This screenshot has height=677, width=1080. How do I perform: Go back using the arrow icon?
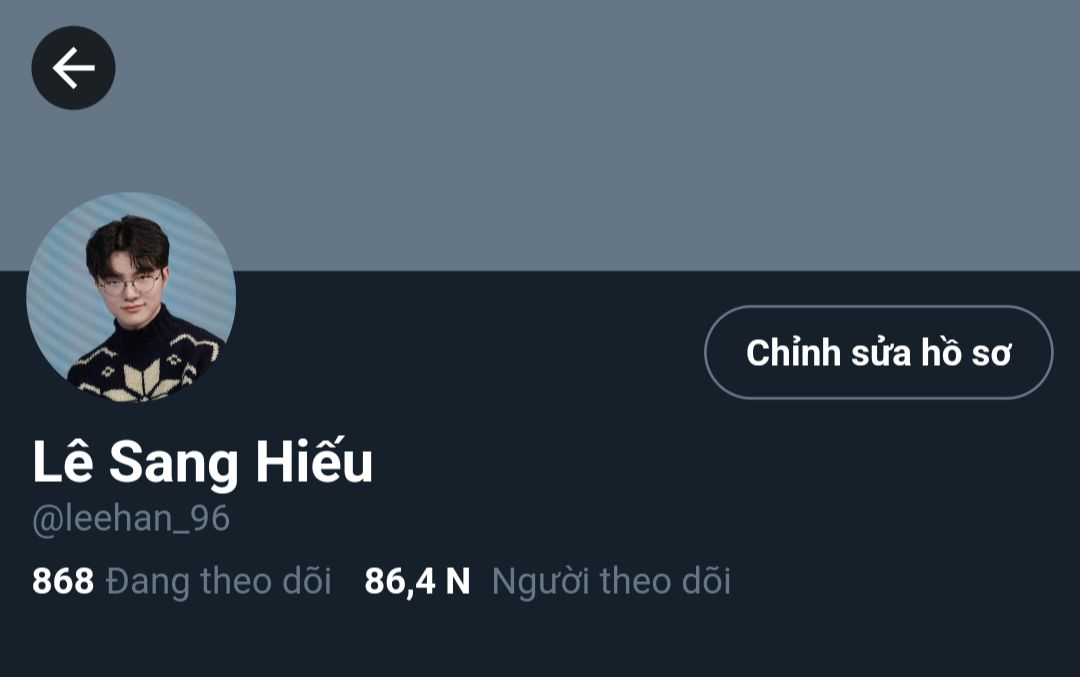tap(74, 67)
